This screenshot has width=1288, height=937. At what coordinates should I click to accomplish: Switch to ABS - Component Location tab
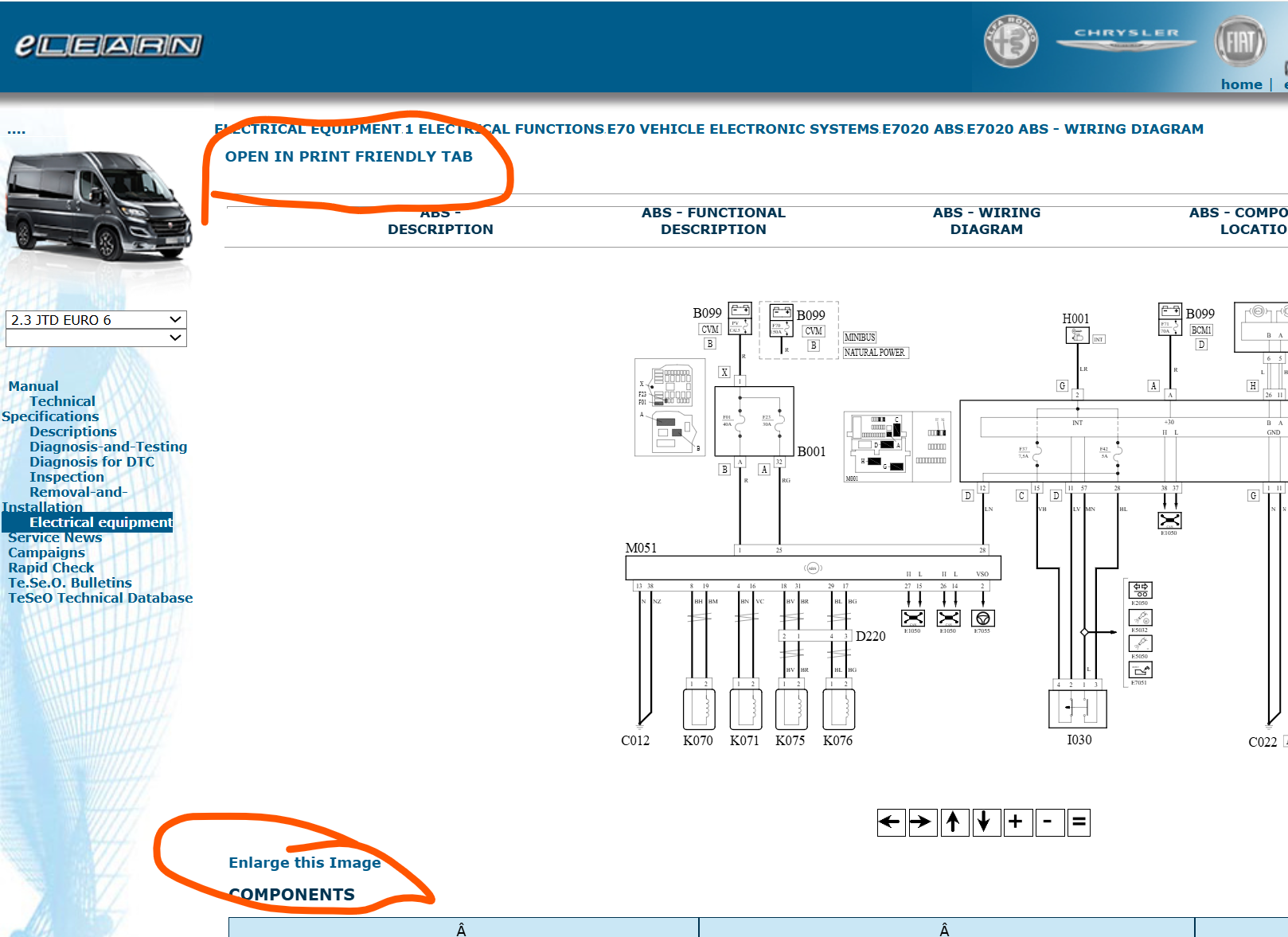coord(1238,221)
